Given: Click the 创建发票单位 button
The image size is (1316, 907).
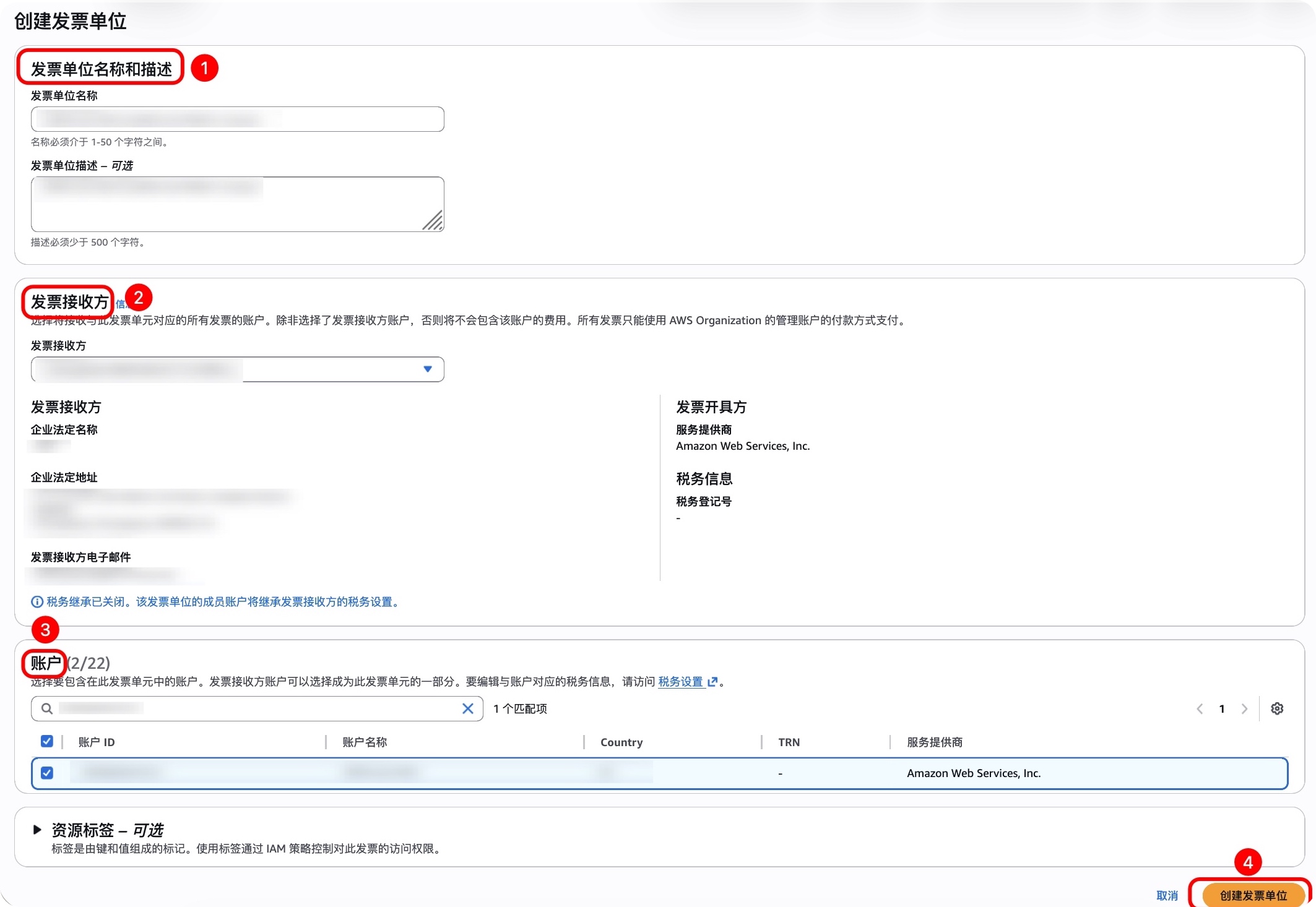Looking at the screenshot, I should pos(1253,895).
